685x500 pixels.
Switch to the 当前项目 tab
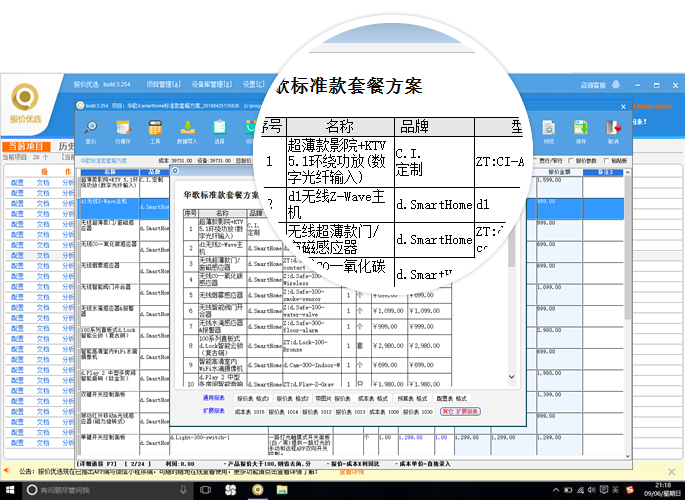pyautogui.click(x=26, y=146)
